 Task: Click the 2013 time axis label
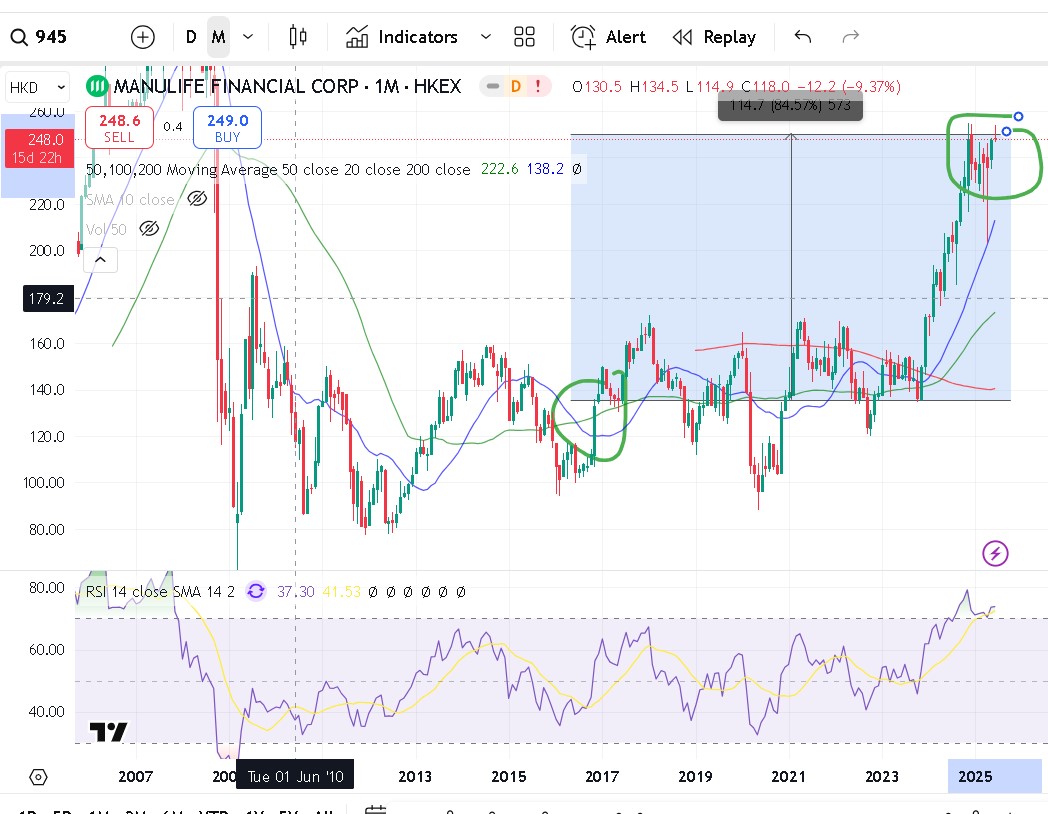pos(415,777)
